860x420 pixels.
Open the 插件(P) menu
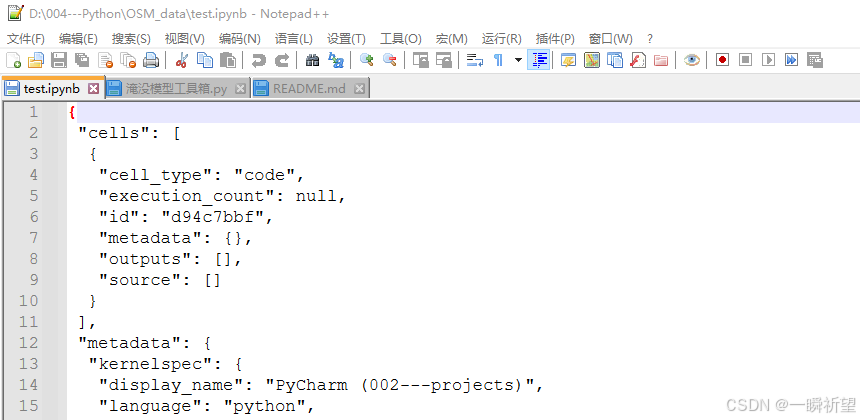pos(555,38)
